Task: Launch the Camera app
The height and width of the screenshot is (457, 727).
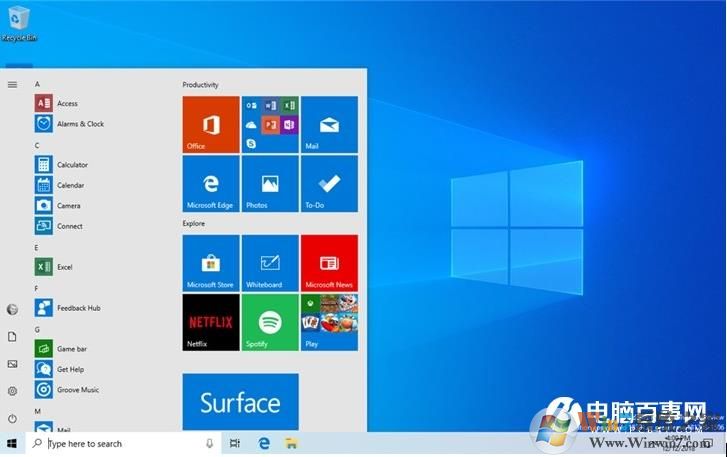Action: [57, 205]
